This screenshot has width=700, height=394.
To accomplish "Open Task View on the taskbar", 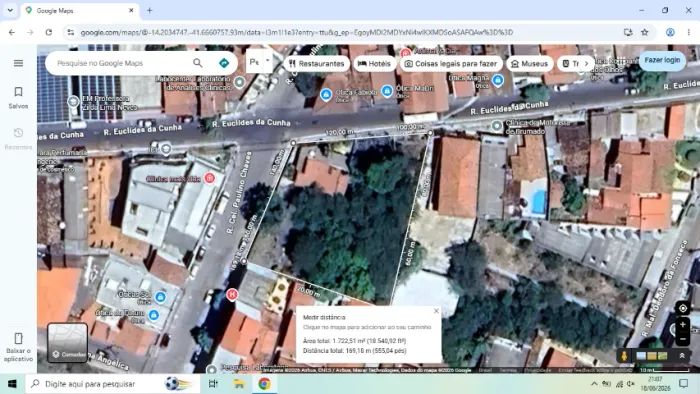I will pyautogui.click(x=213, y=384).
